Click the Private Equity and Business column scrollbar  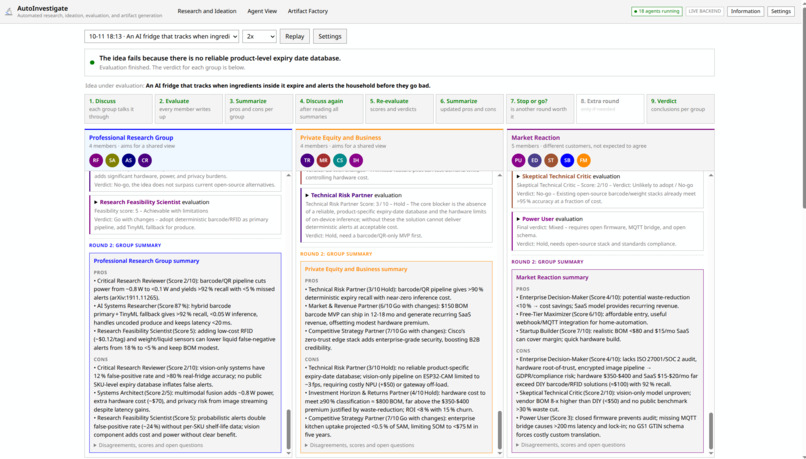coord(500,430)
